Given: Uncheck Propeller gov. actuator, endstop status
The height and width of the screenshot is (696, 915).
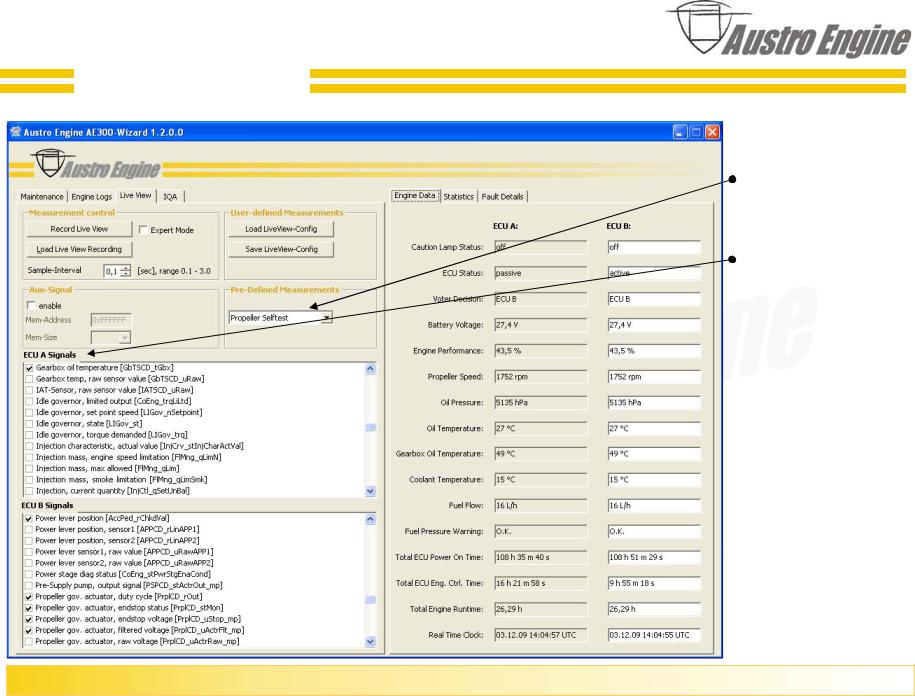Looking at the screenshot, I should tap(29, 608).
